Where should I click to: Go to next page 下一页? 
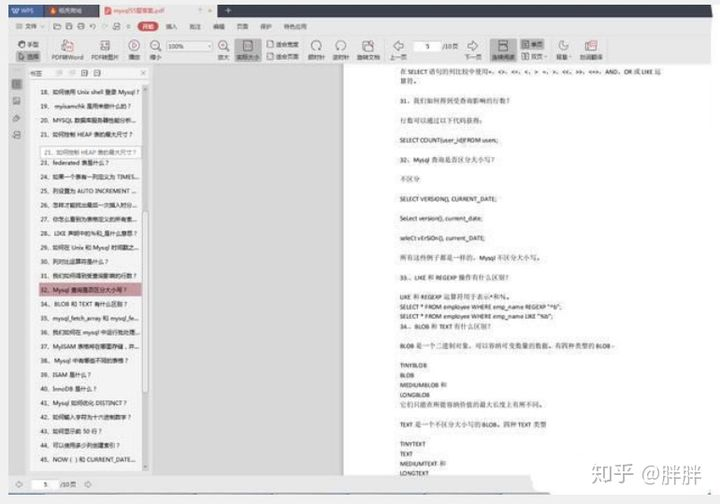(473, 50)
